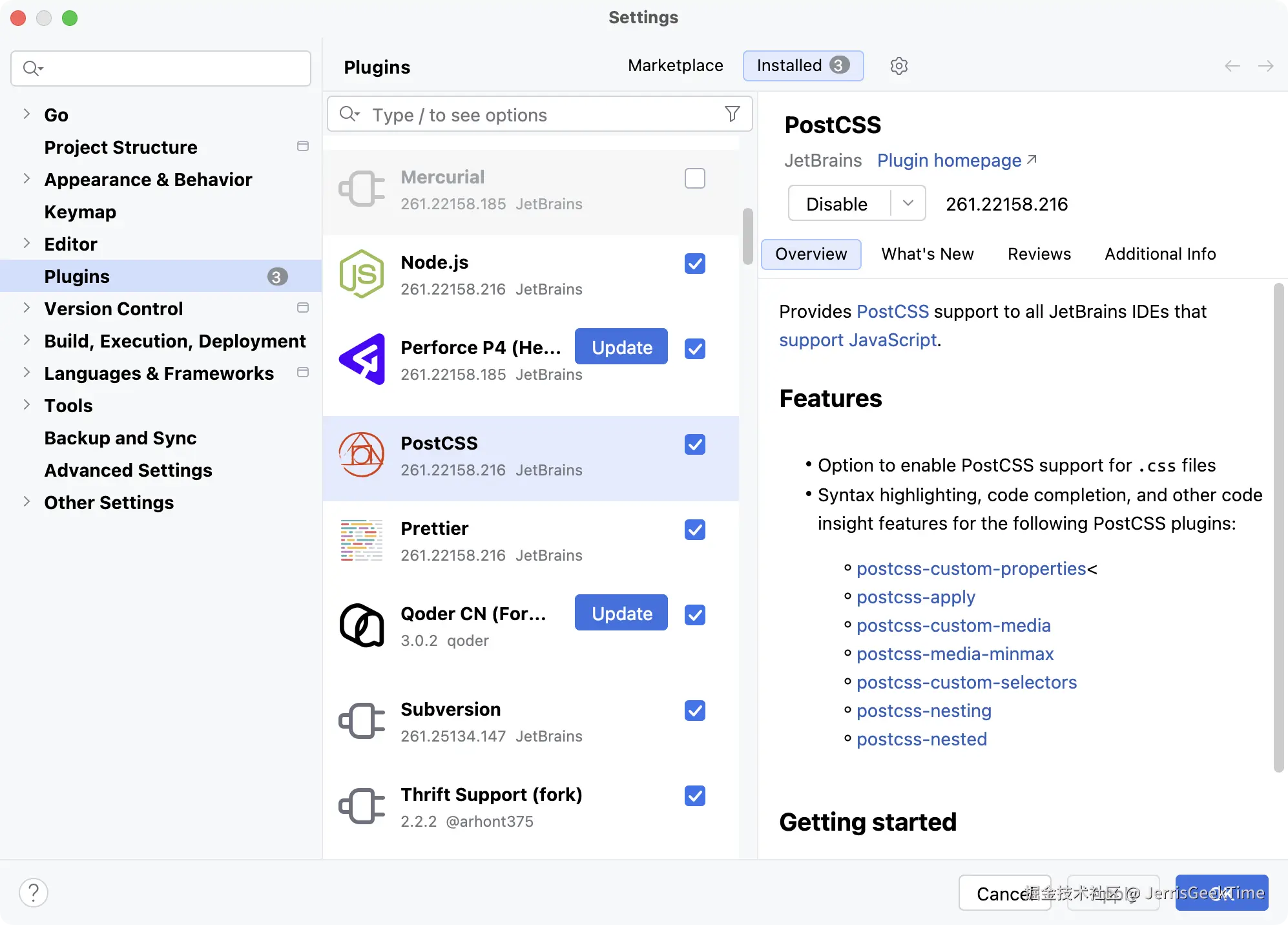
Task: Open the Backup and Sync page
Action: tap(120, 437)
